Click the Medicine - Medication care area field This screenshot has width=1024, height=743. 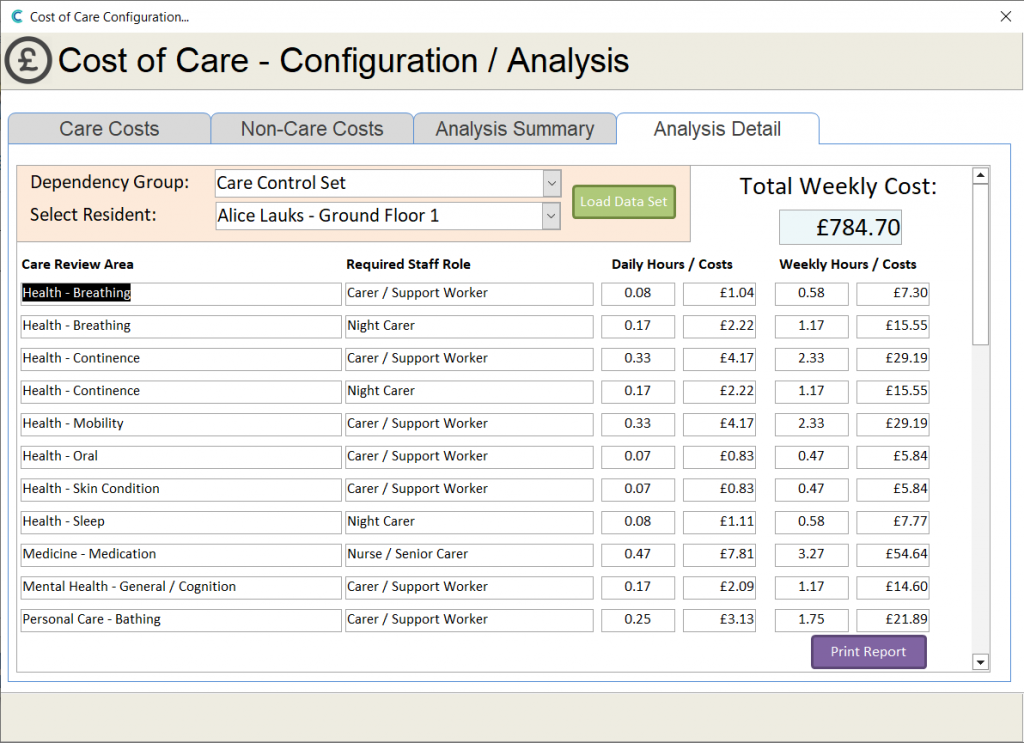(x=180, y=555)
